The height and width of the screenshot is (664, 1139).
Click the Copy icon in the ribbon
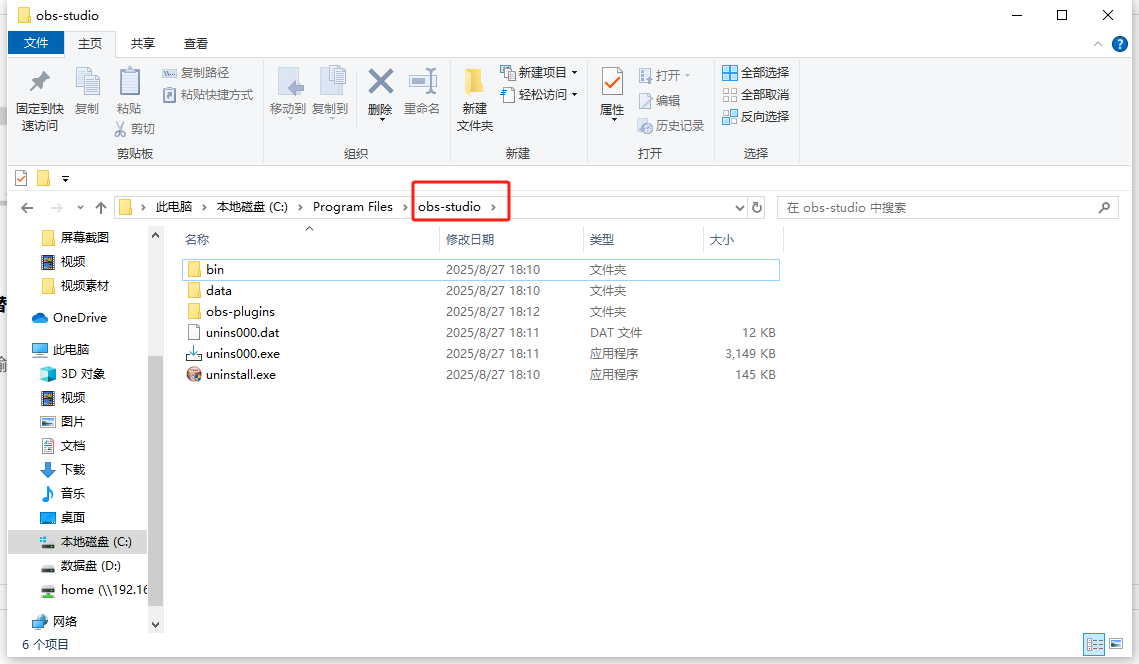pyautogui.click(x=87, y=82)
